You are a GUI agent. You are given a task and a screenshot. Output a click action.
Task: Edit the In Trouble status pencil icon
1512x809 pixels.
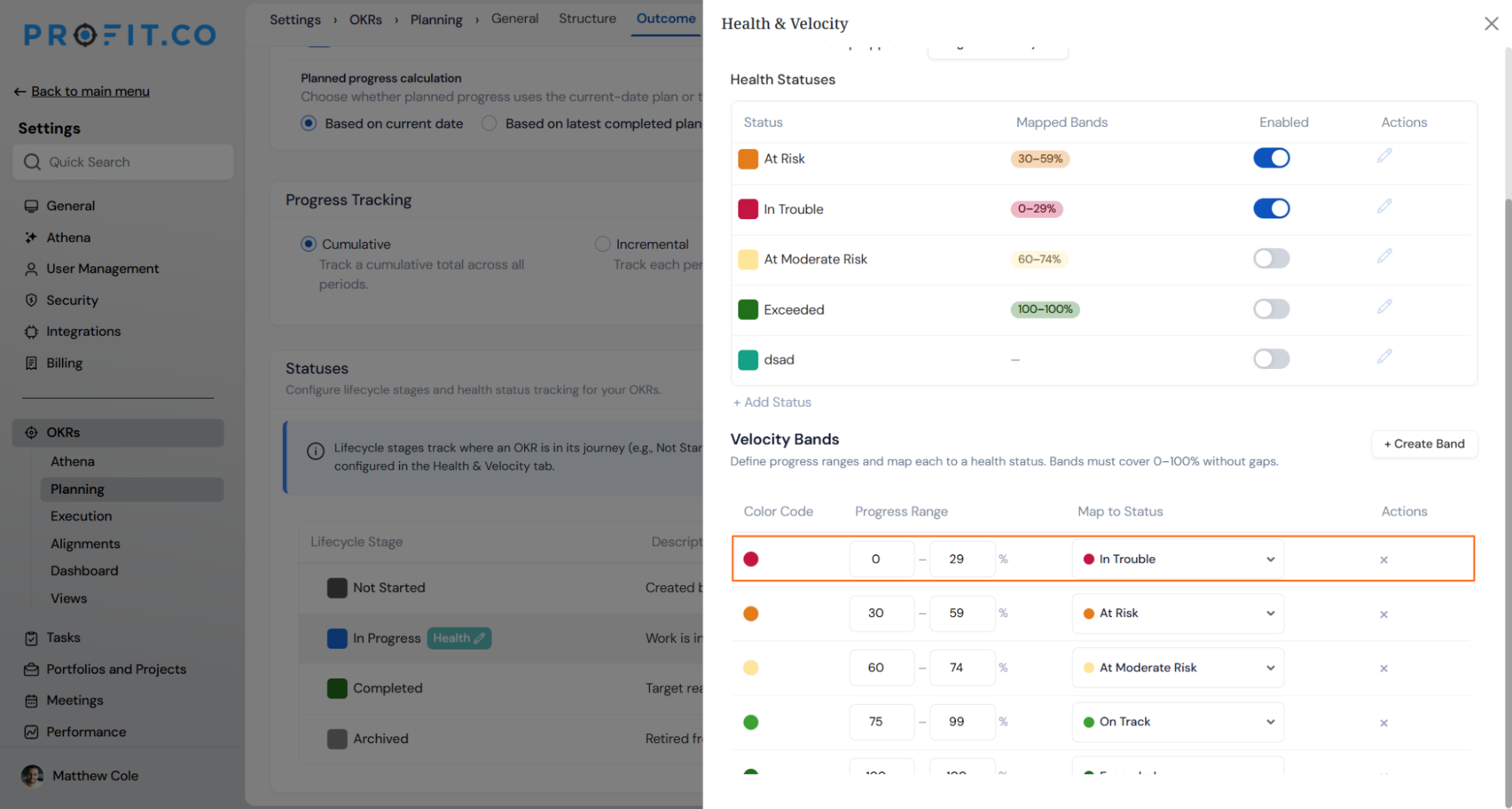point(1384,206)
